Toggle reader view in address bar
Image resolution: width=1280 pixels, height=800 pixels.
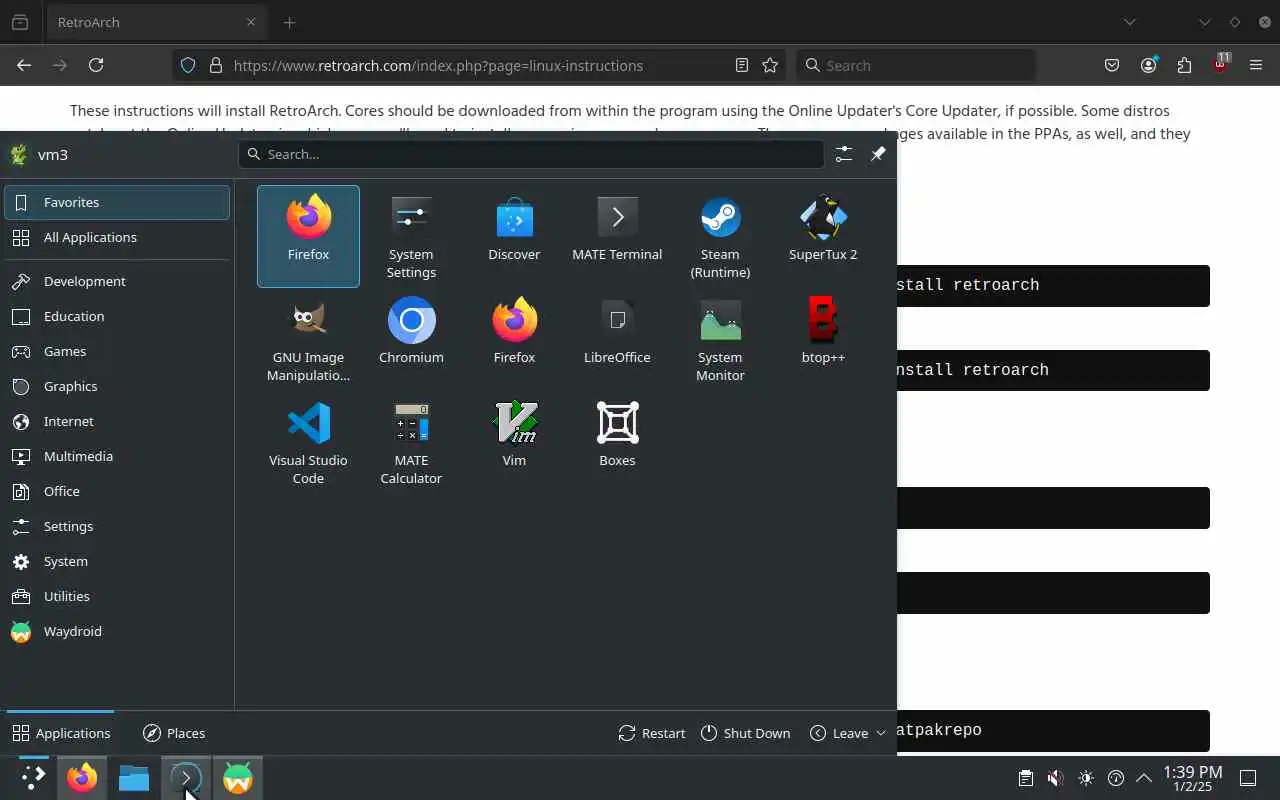click(742, 65)
